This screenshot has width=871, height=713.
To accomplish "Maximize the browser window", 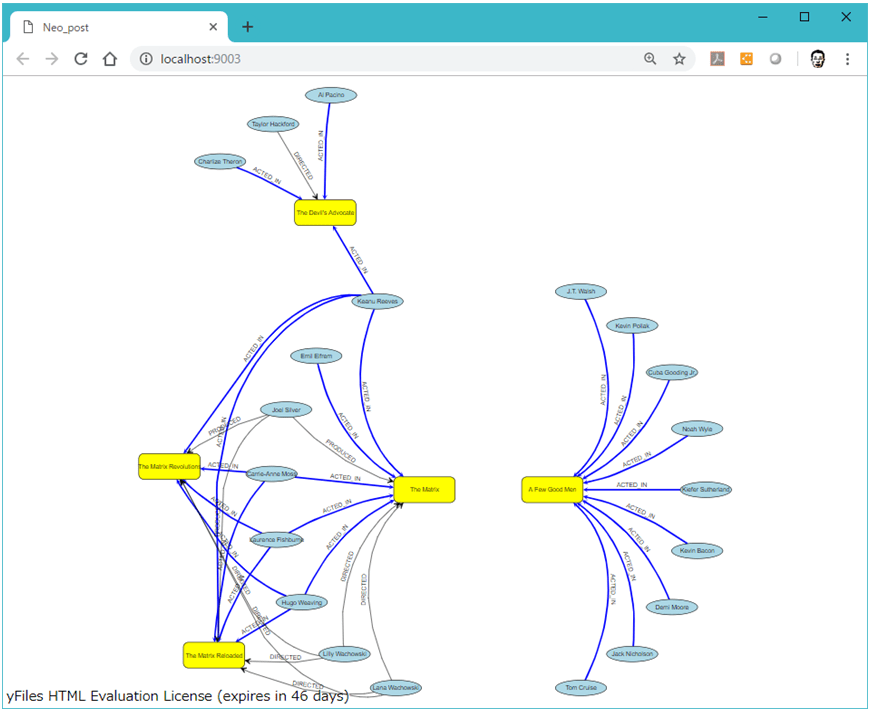I will pyautogui.click(x=804, y=17).
